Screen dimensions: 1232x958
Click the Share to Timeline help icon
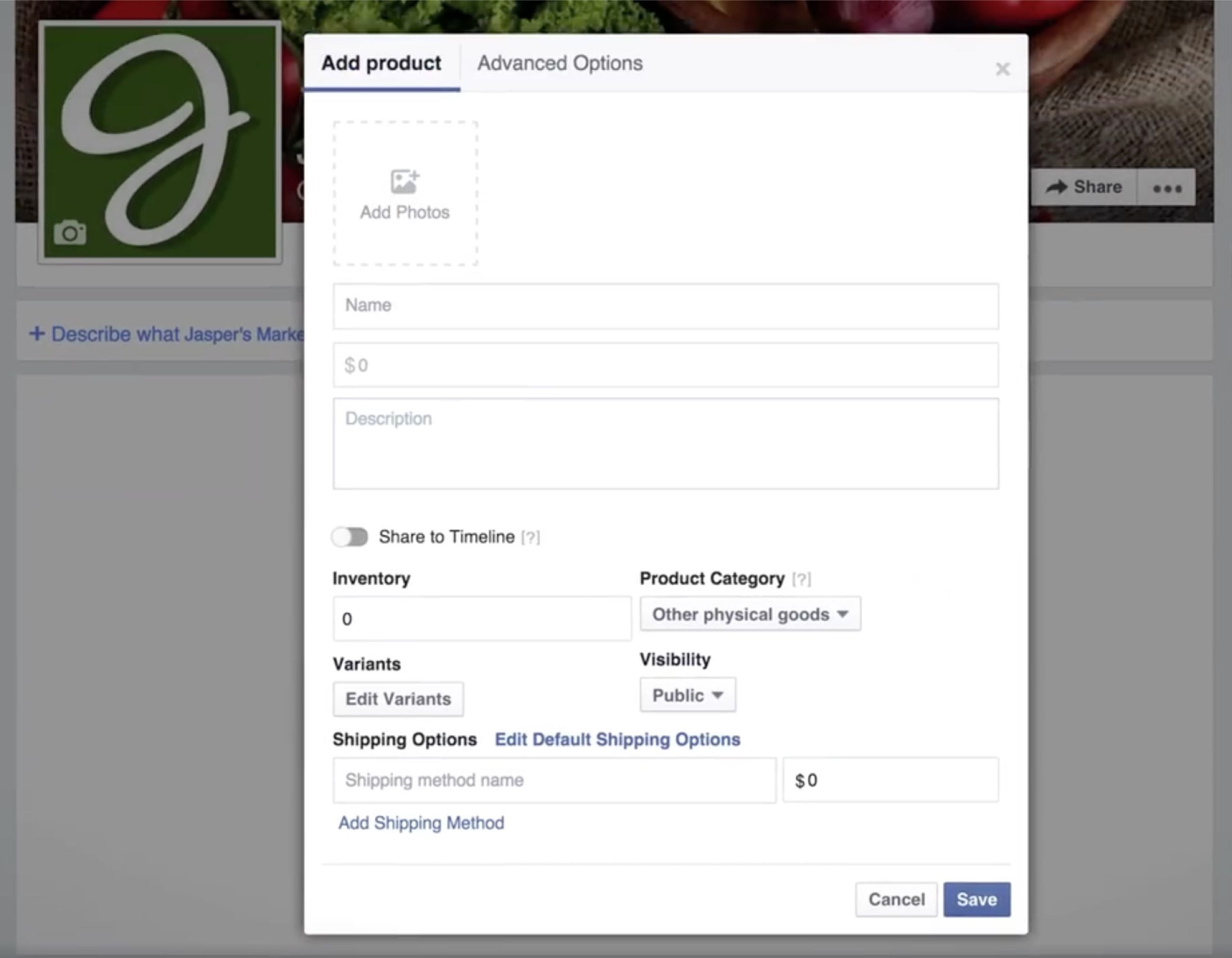pos(530,537)
